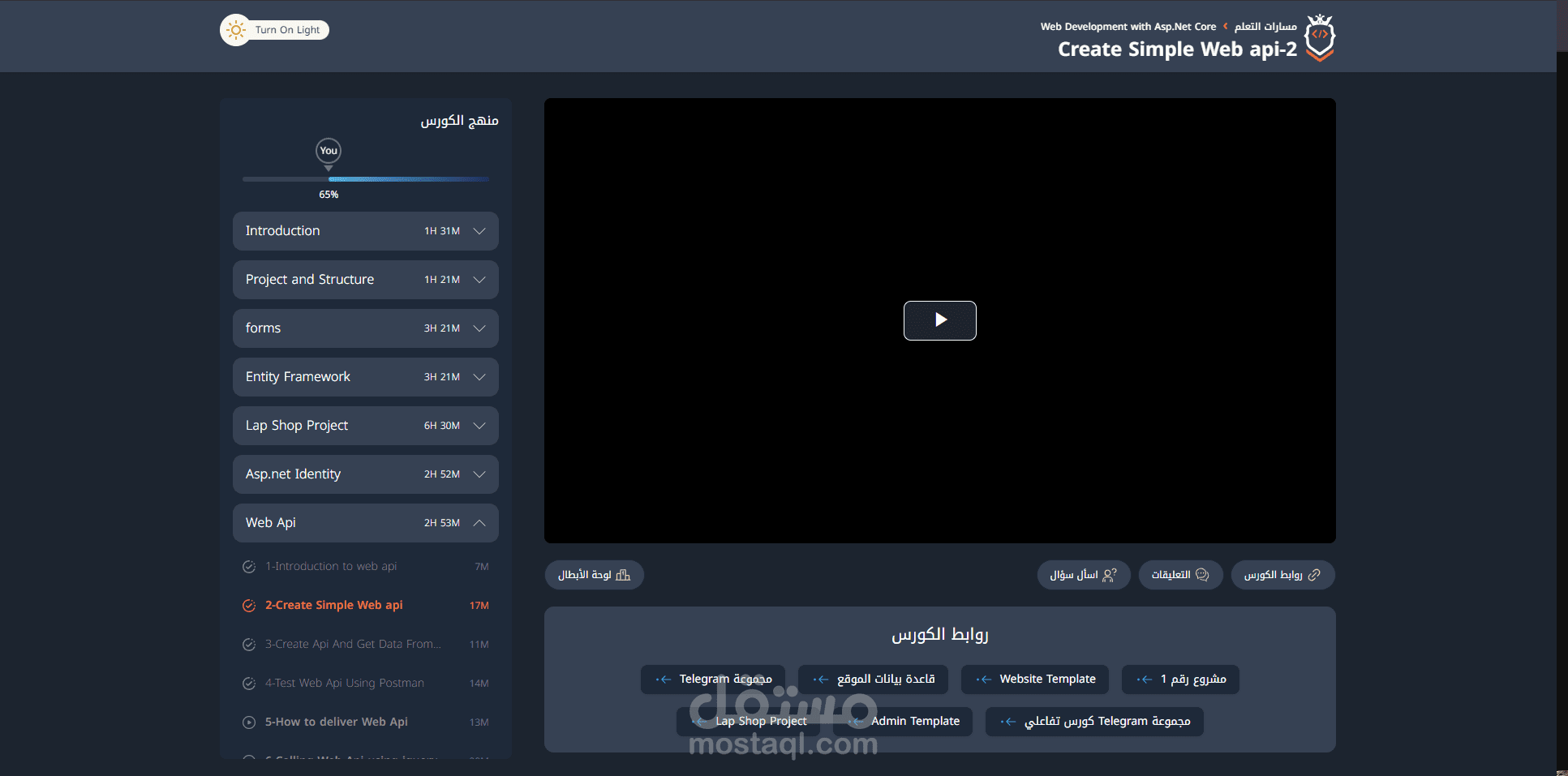Open the مسارات التعلم breadcrumb link
Image resolution: width=1568 pixels, height=776 pixels.
[1265, 27]
